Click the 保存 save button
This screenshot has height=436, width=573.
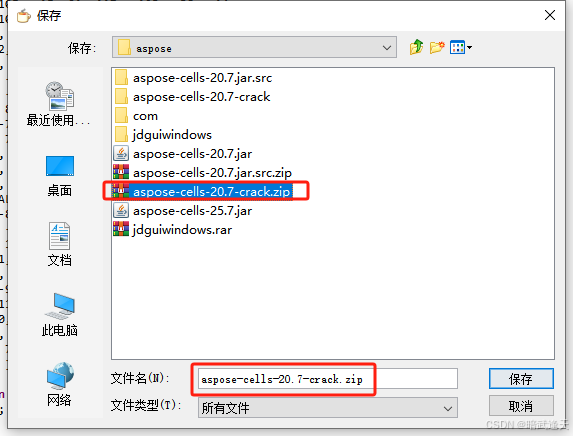[x=521, y=379]
